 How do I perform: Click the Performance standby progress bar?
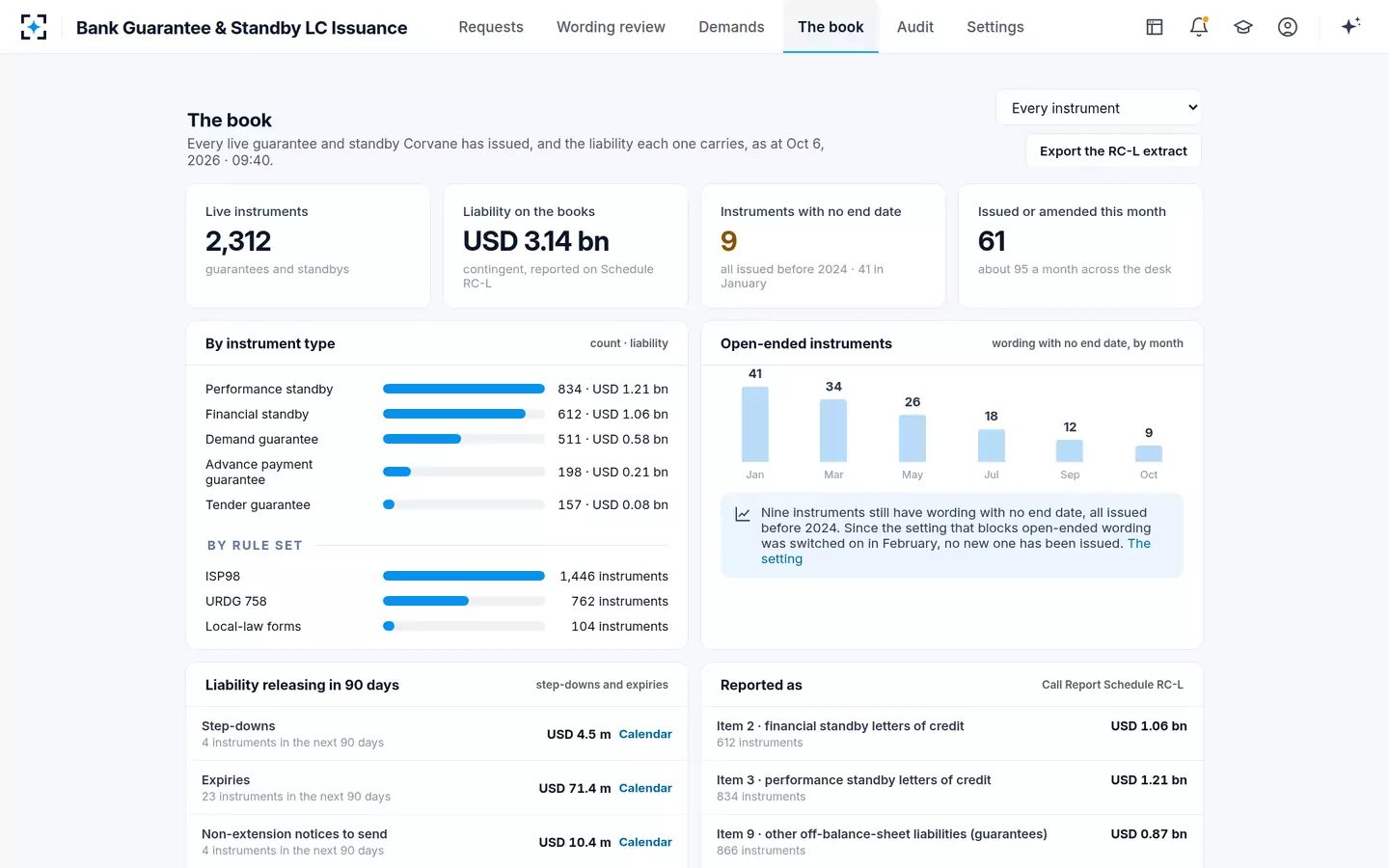(464, 389)
